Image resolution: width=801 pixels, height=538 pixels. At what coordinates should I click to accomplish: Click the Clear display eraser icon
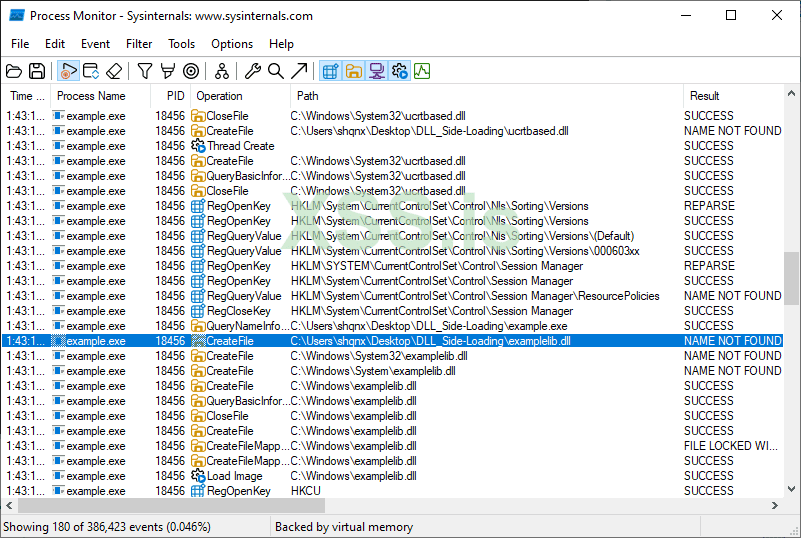tap(114, 71)
